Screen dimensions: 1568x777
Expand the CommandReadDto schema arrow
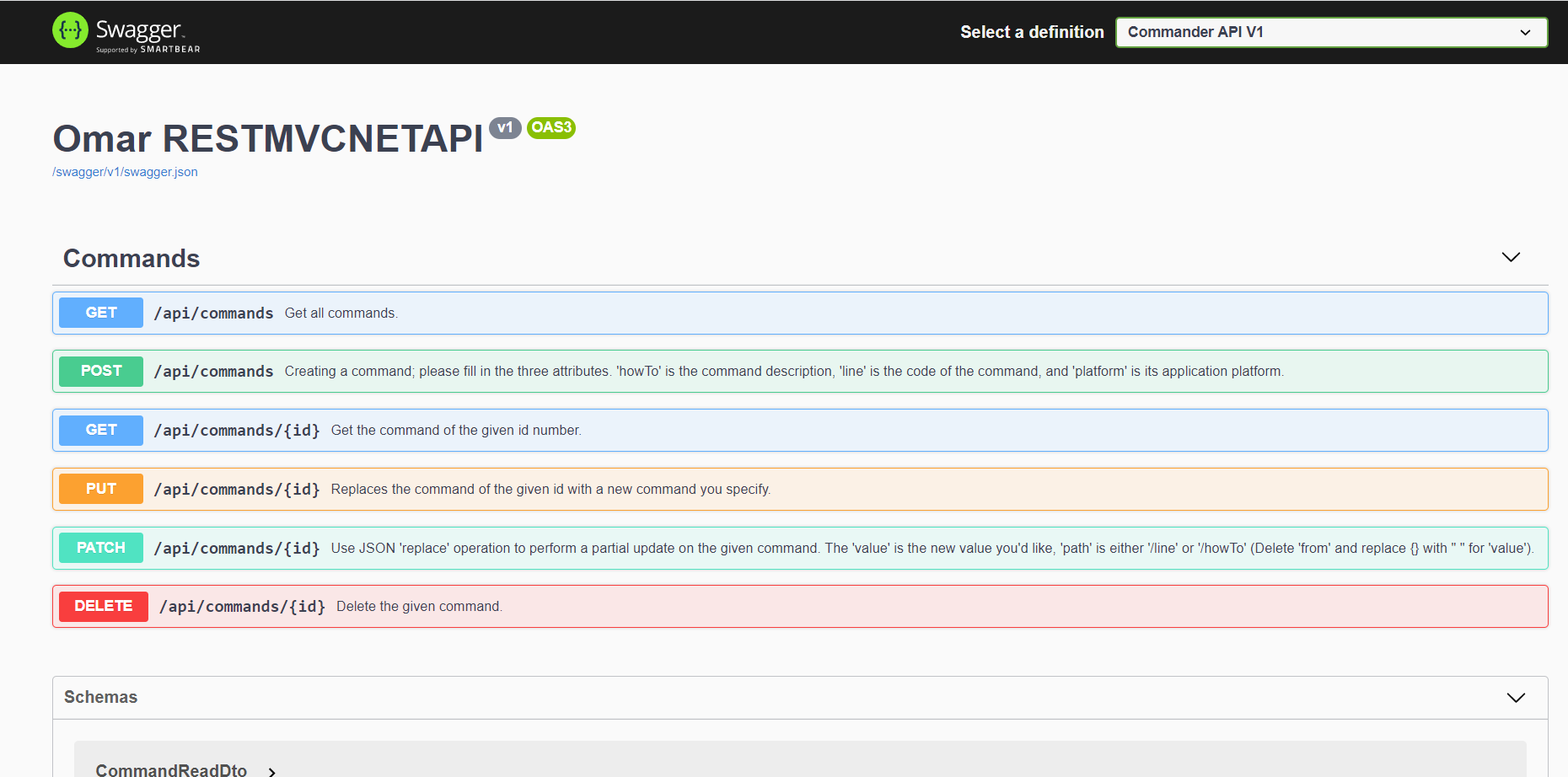[x=271, y=771]
